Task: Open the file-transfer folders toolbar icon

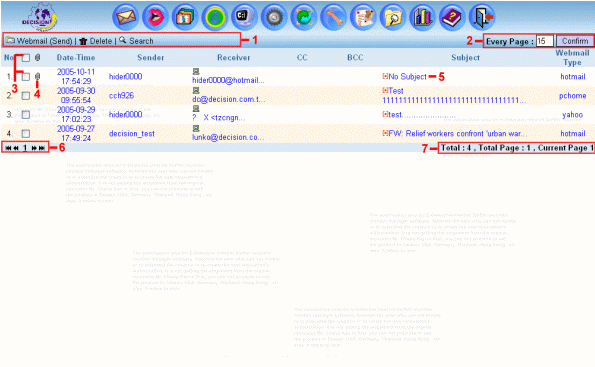Action: [x=185, y=17]
